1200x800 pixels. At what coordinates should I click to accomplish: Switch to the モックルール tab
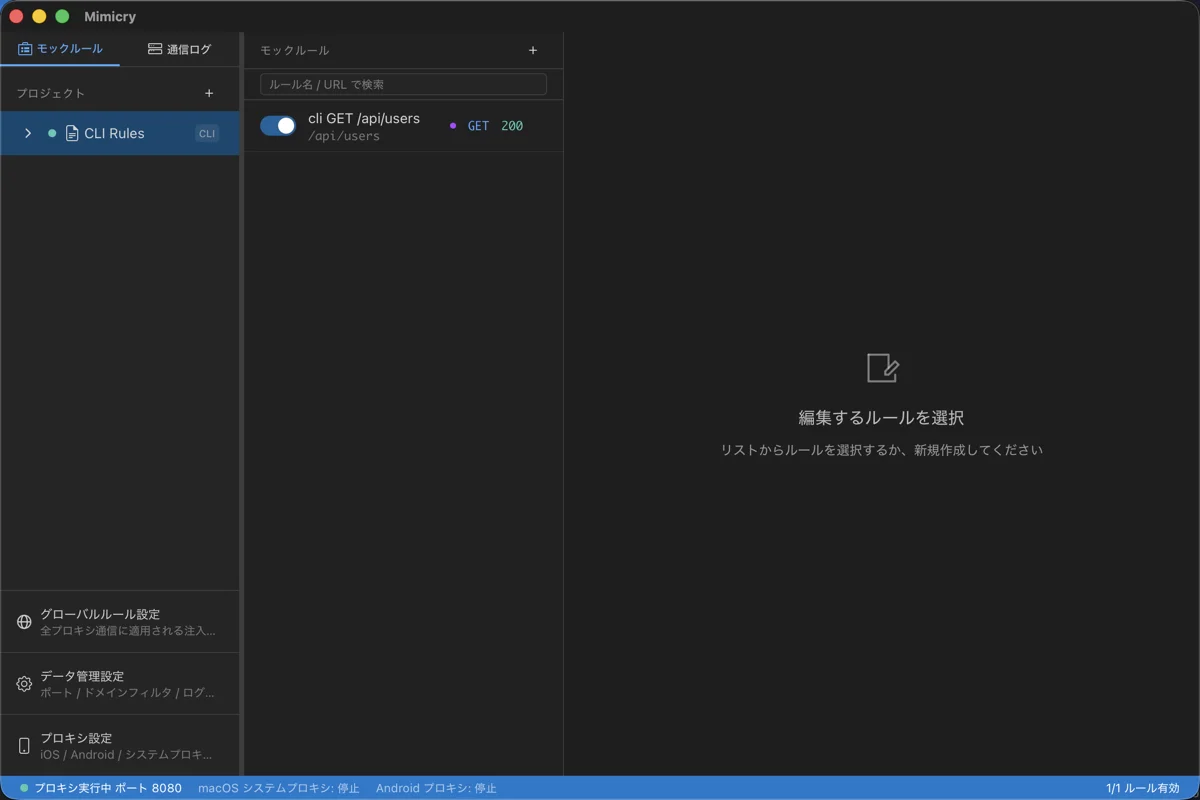[x=60, y=49]
